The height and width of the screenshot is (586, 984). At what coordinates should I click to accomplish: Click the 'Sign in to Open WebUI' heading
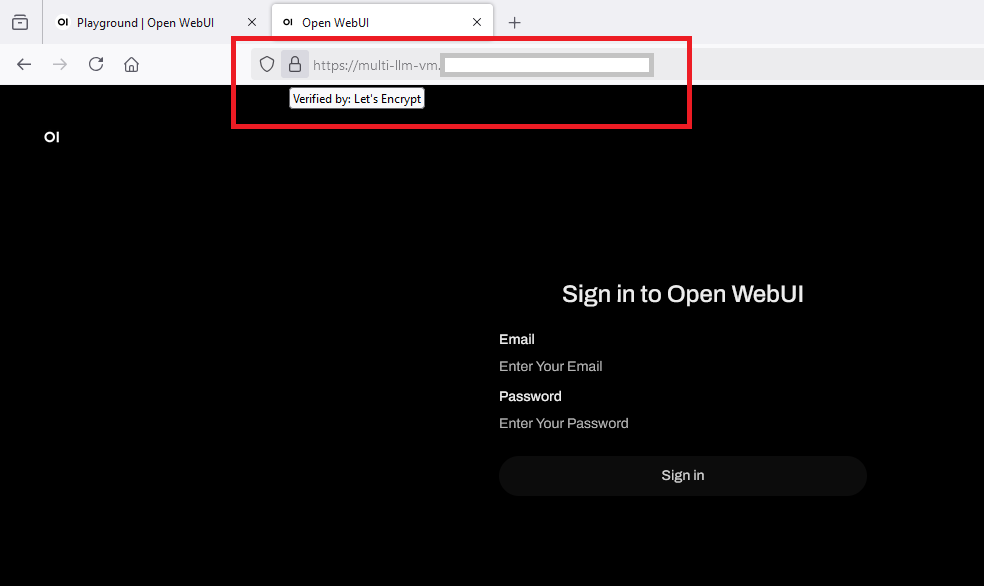coord(683,294)
